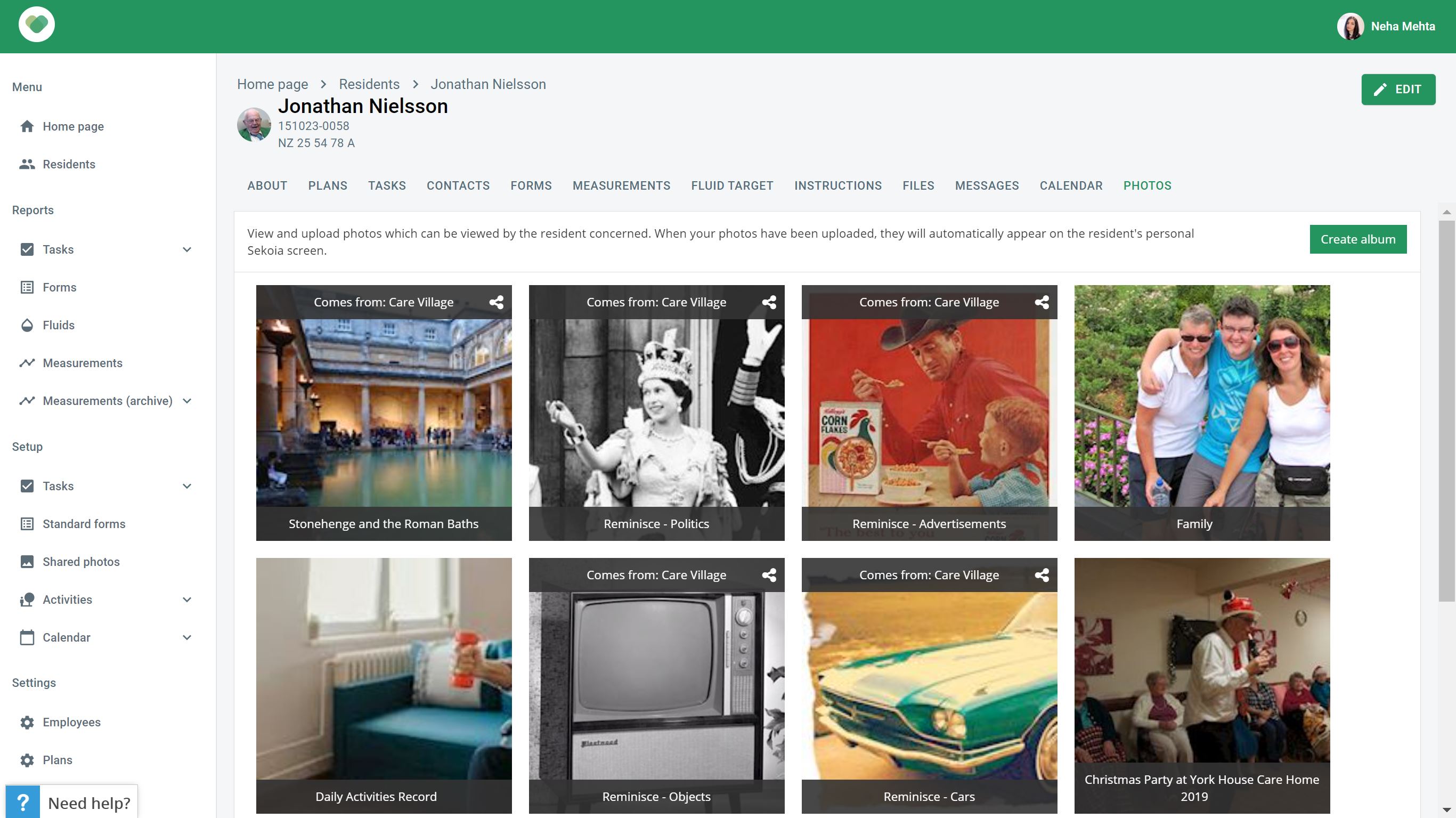Click the Create album button
This screenshot has height=818, width=1456.
pos(1358,239)
